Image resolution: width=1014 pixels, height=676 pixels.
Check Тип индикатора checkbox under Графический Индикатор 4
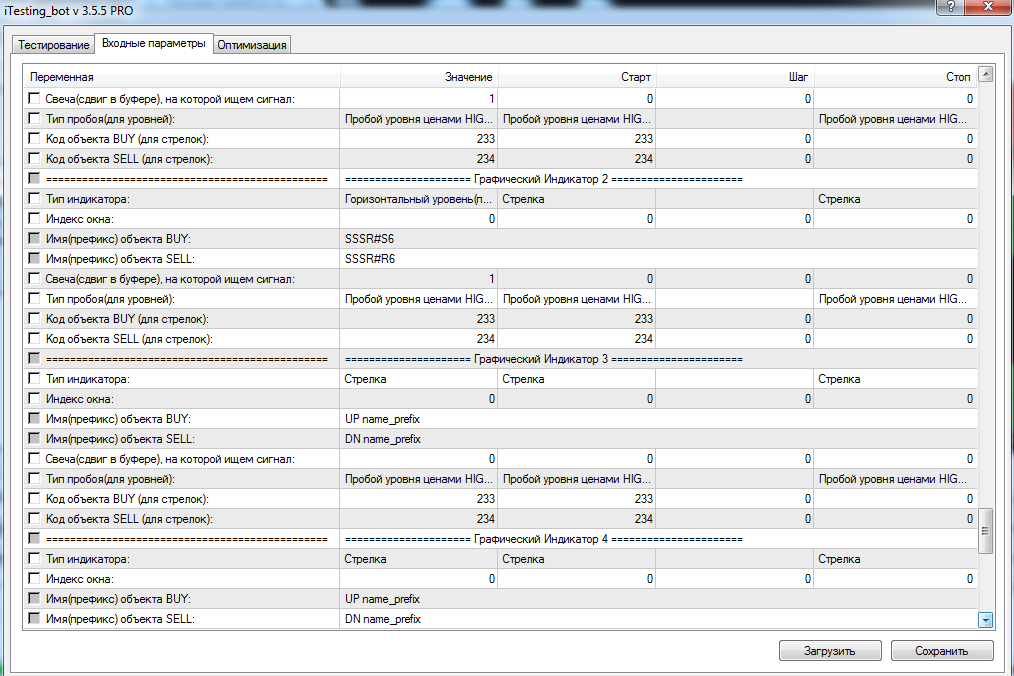35,559
